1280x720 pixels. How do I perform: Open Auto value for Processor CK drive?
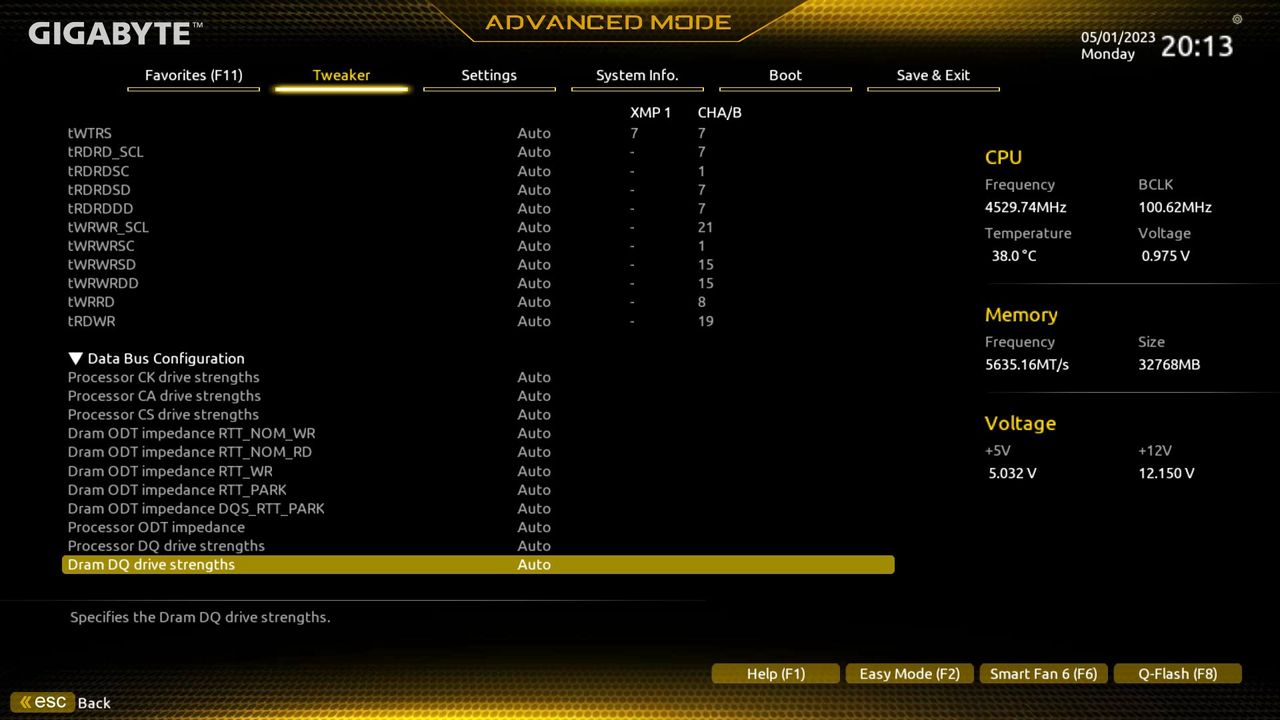point(534,377)
